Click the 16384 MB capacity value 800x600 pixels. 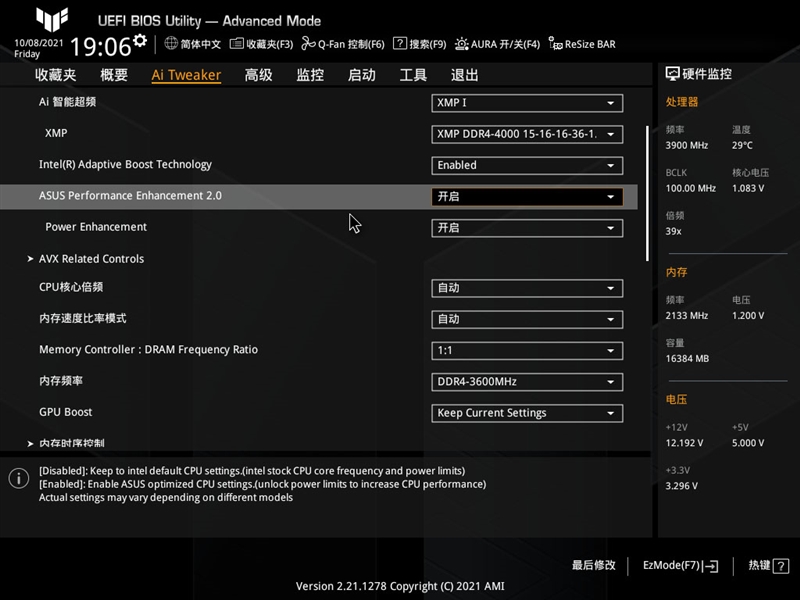point(687,359)
